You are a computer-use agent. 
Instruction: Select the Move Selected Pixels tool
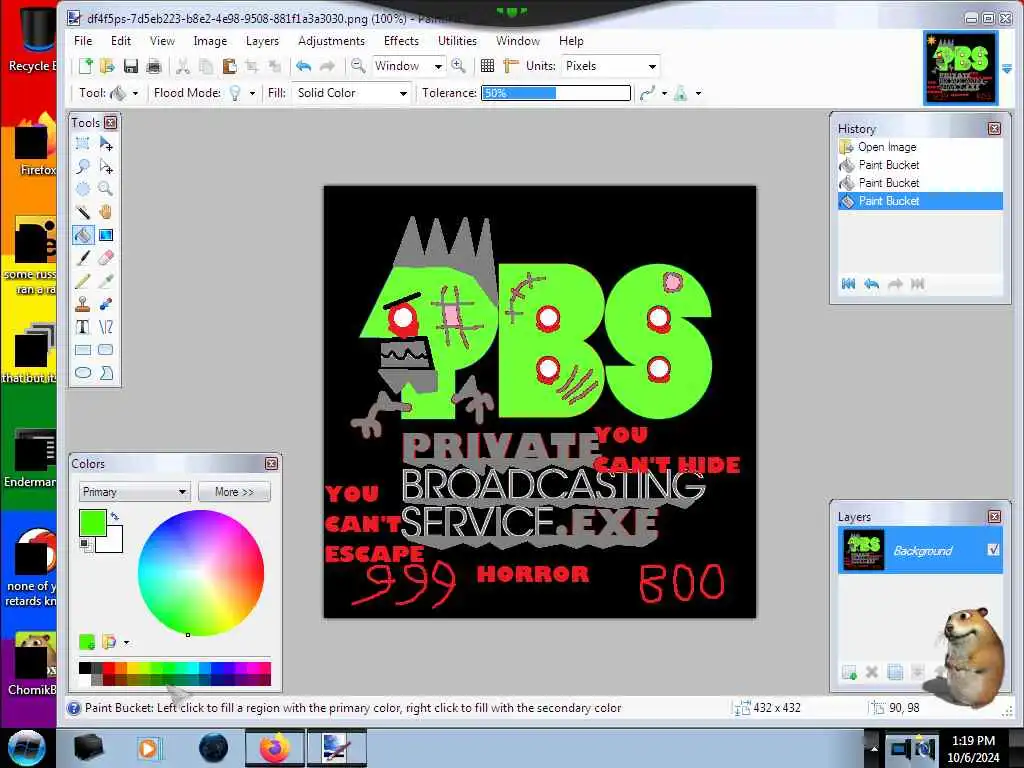106,143
